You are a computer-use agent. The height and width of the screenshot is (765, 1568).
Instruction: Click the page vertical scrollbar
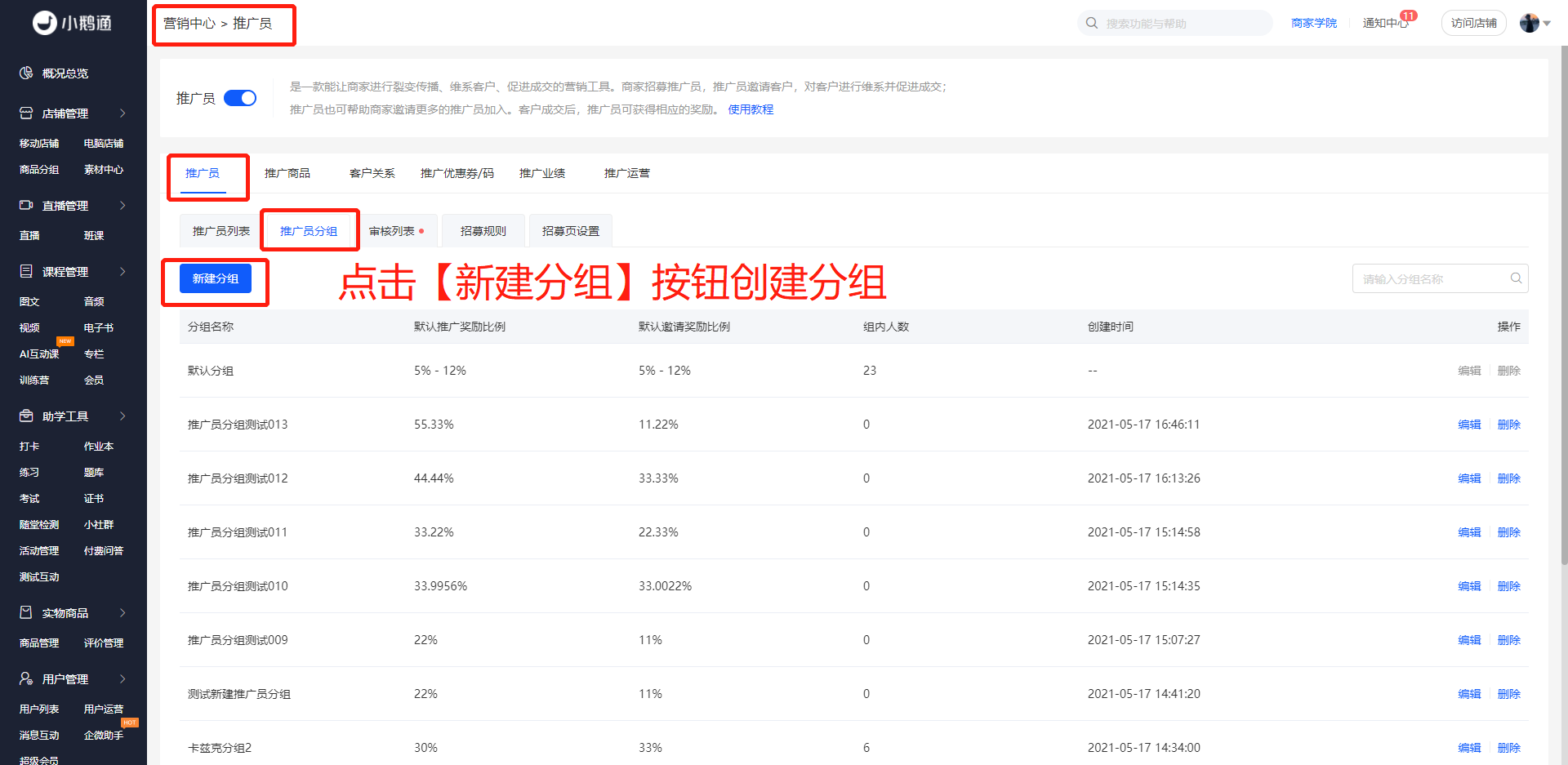1564,304
